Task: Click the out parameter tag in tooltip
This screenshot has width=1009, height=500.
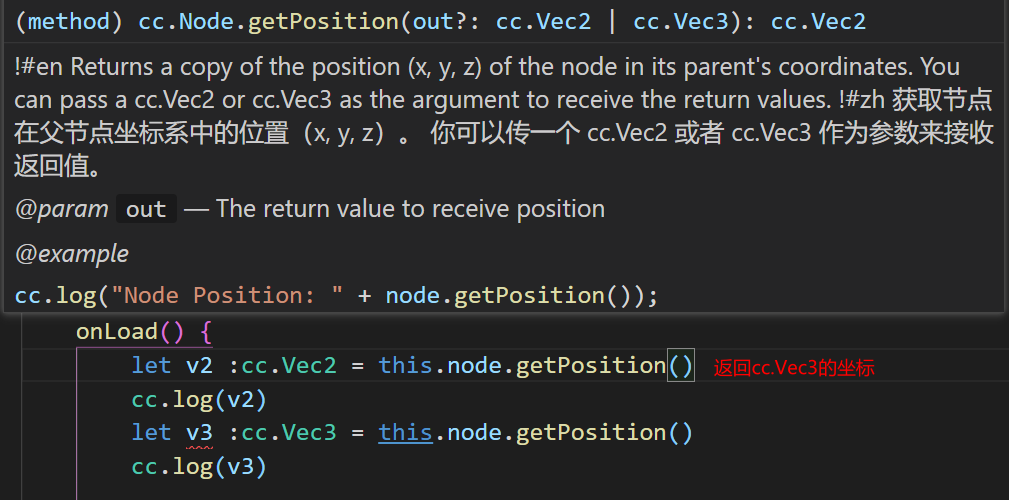Action: pos(146,209)
